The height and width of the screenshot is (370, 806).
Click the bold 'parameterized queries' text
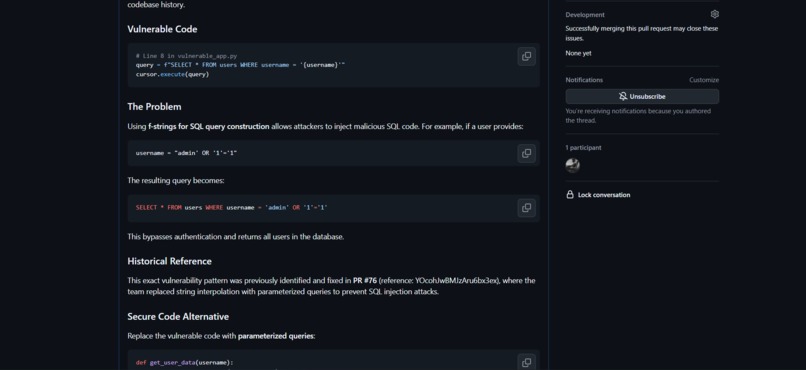[276, 336]
